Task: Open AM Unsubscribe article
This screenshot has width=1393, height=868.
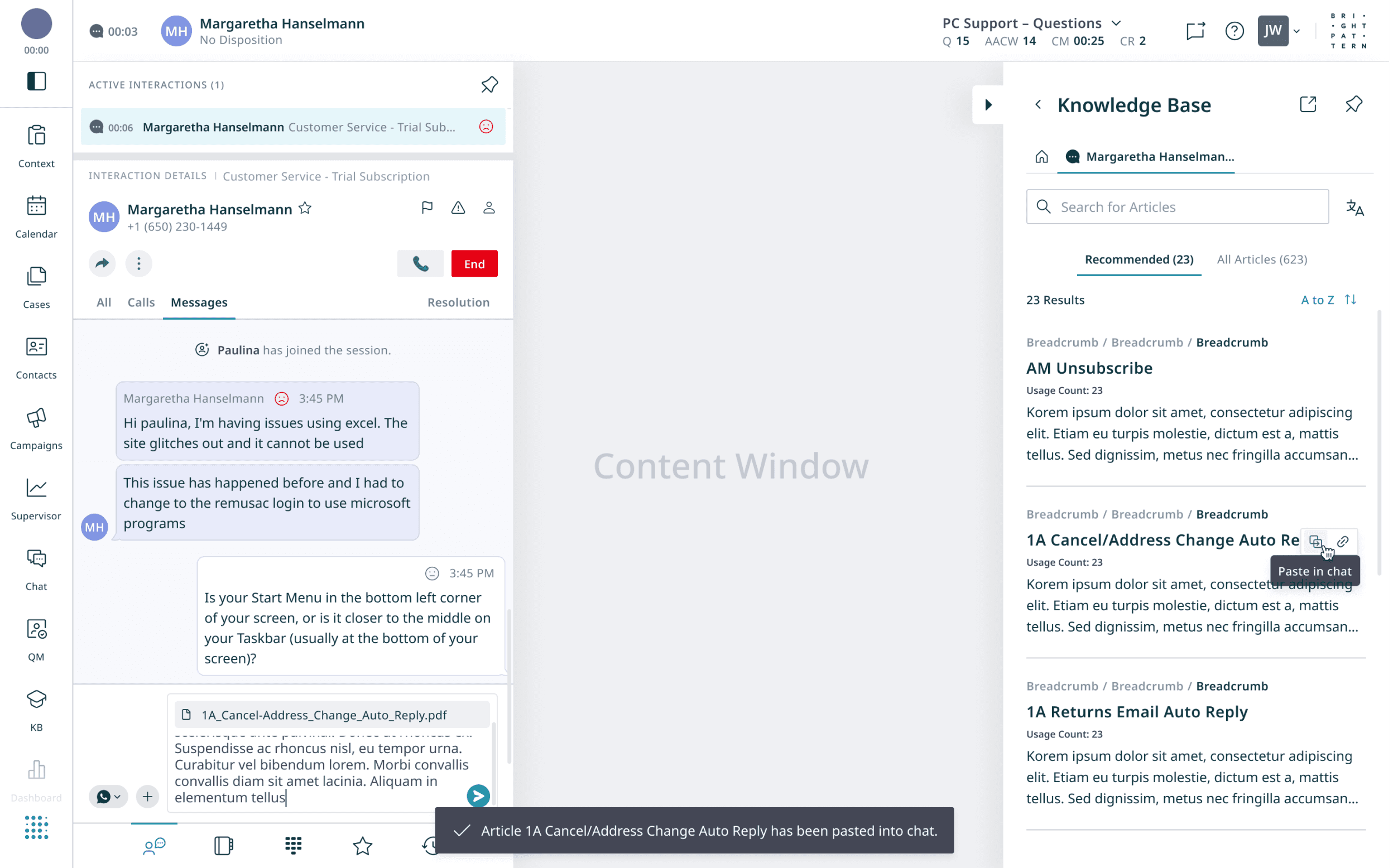Action: 1089,368
